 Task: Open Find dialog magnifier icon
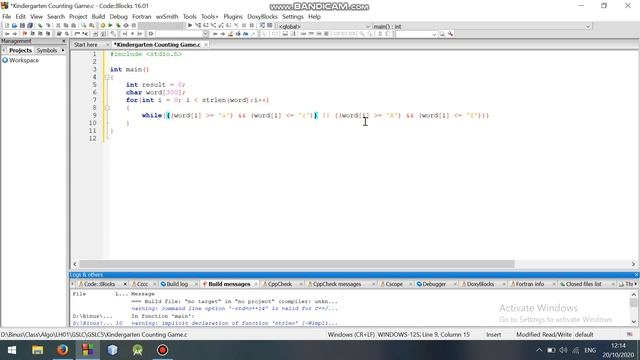84,26
